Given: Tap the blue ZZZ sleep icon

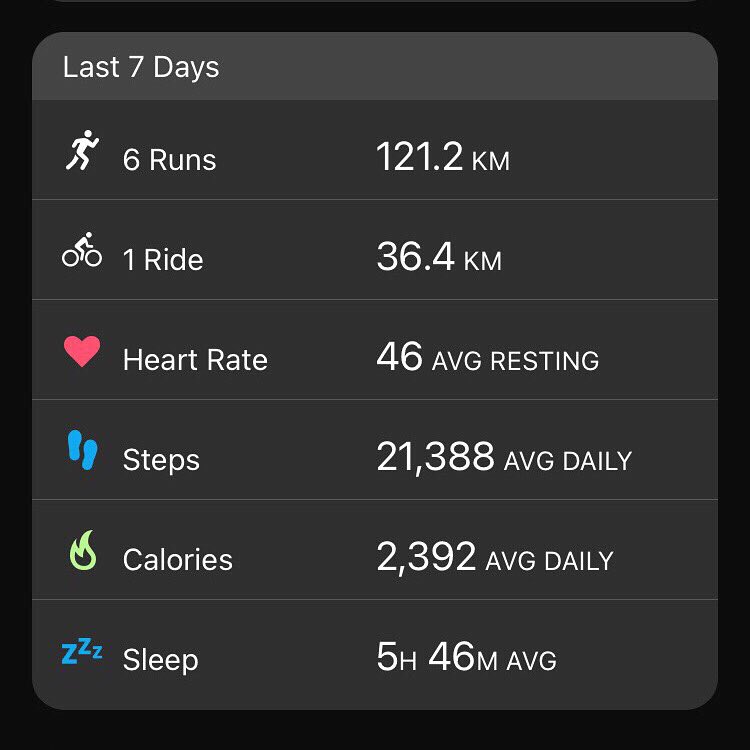Looking at the screenshot, I should coord(82,651).
